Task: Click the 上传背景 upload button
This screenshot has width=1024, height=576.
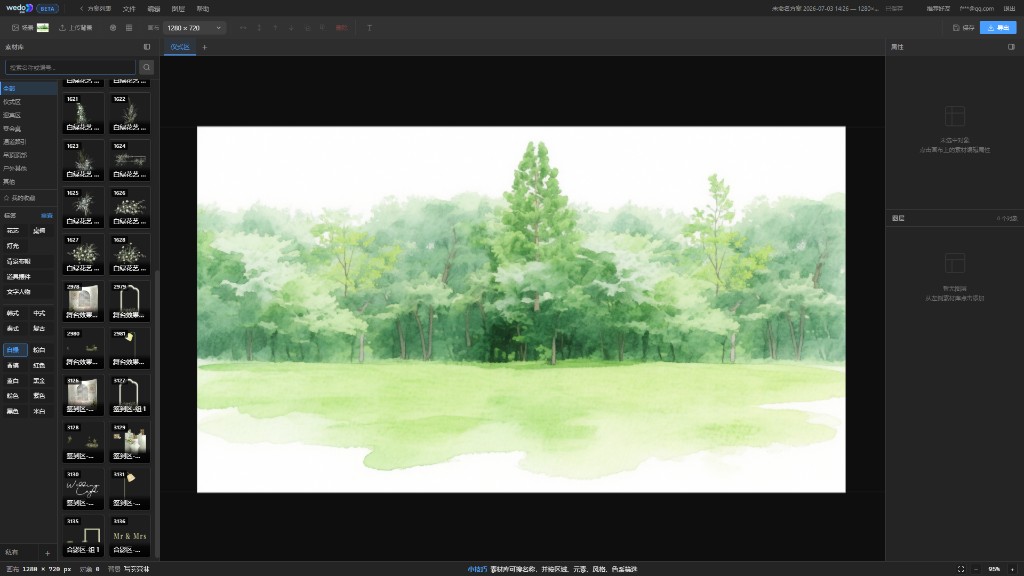Action: pyautogui.click(x=76, y=28)
